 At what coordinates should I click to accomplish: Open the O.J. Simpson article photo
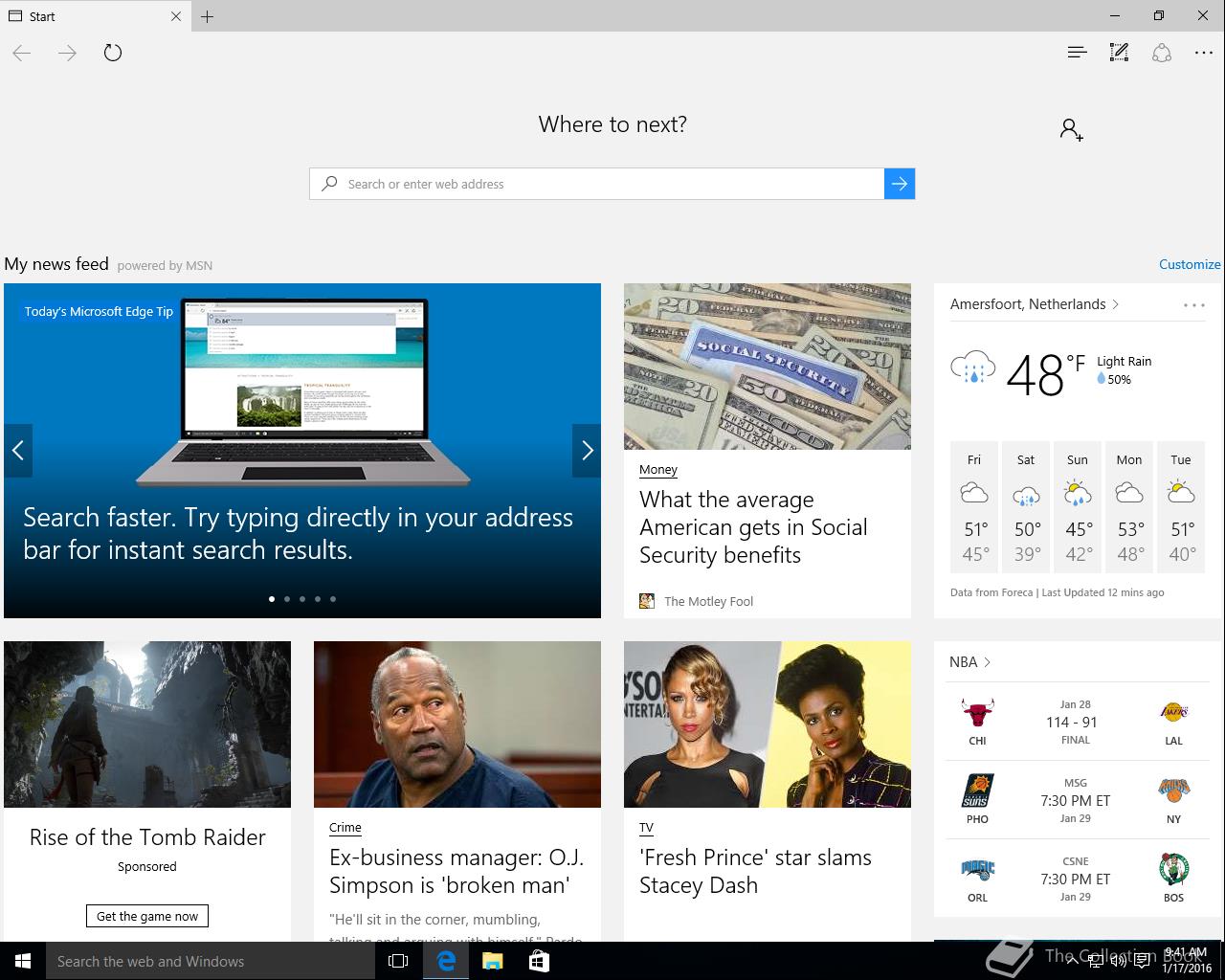tap(457, 724)
